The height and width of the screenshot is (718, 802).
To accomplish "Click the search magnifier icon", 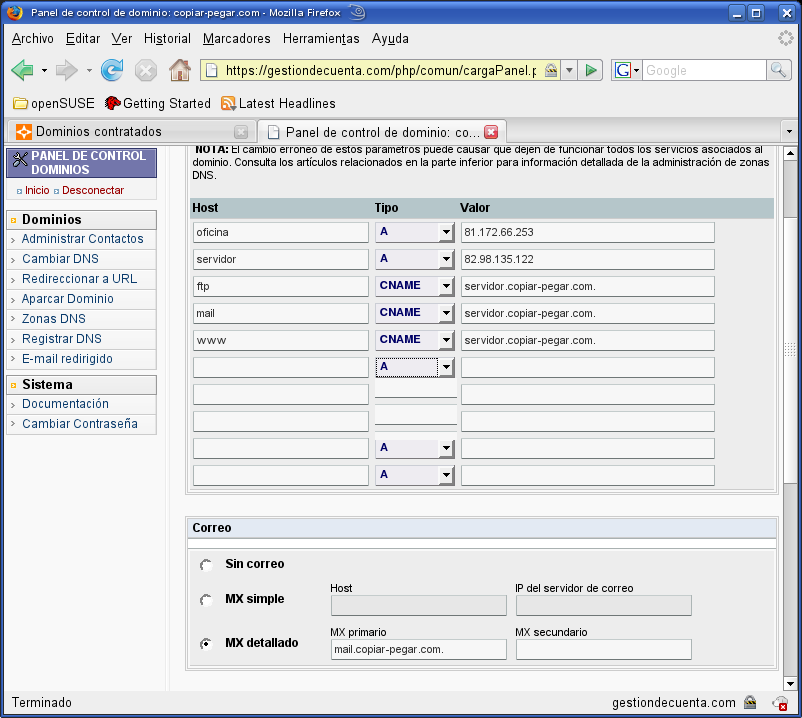I will tap(779, 70).
